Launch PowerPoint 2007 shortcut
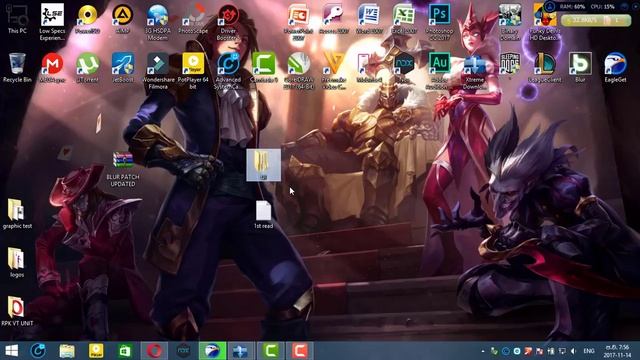This screenshot has width=640, height=360. point(298,22)
